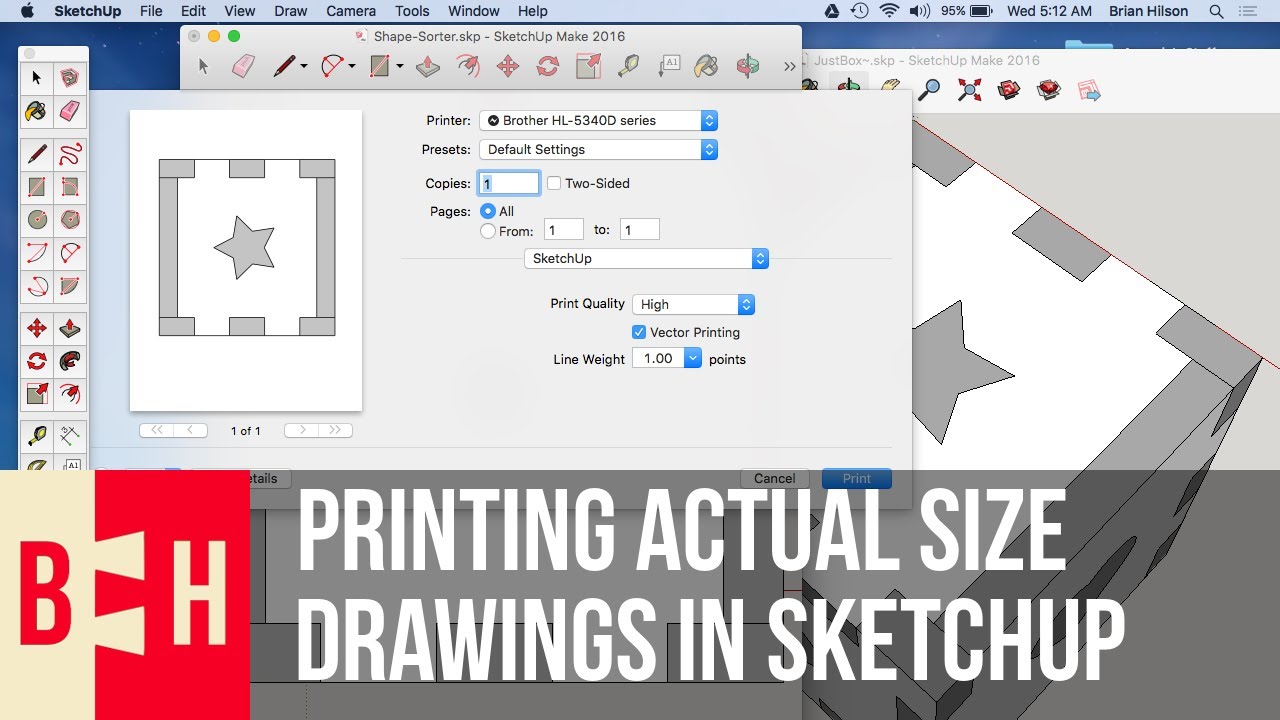Image resolution: width=1280 pixels, height=720 pixels.
Task: Select the Pie tool in the palette
Action: 69,285
